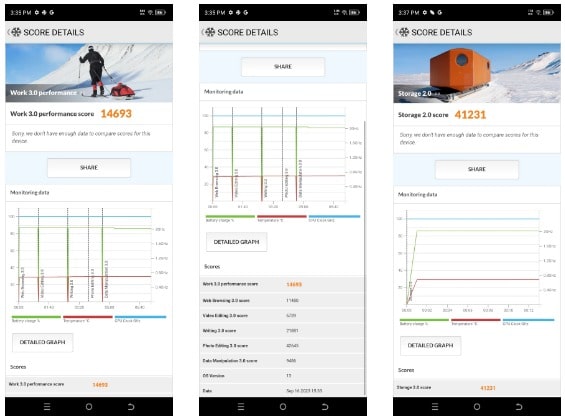
Task: Open DETAILED GRAPH under the Storage 2.0 chart
Action: click(430, 345)
